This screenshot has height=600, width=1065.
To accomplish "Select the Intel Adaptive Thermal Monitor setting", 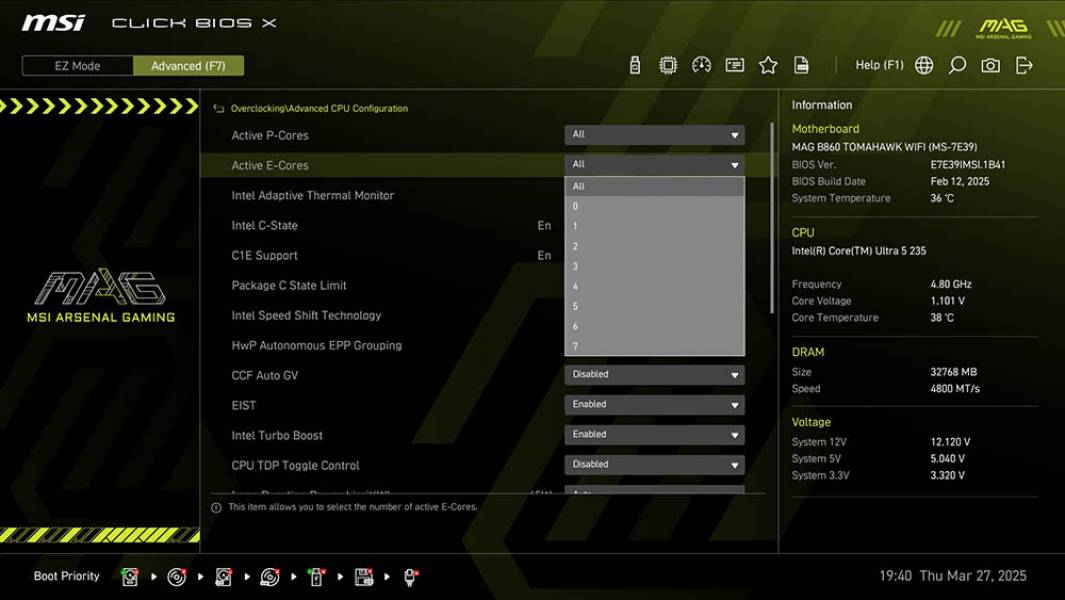I will tap(312, 196).
